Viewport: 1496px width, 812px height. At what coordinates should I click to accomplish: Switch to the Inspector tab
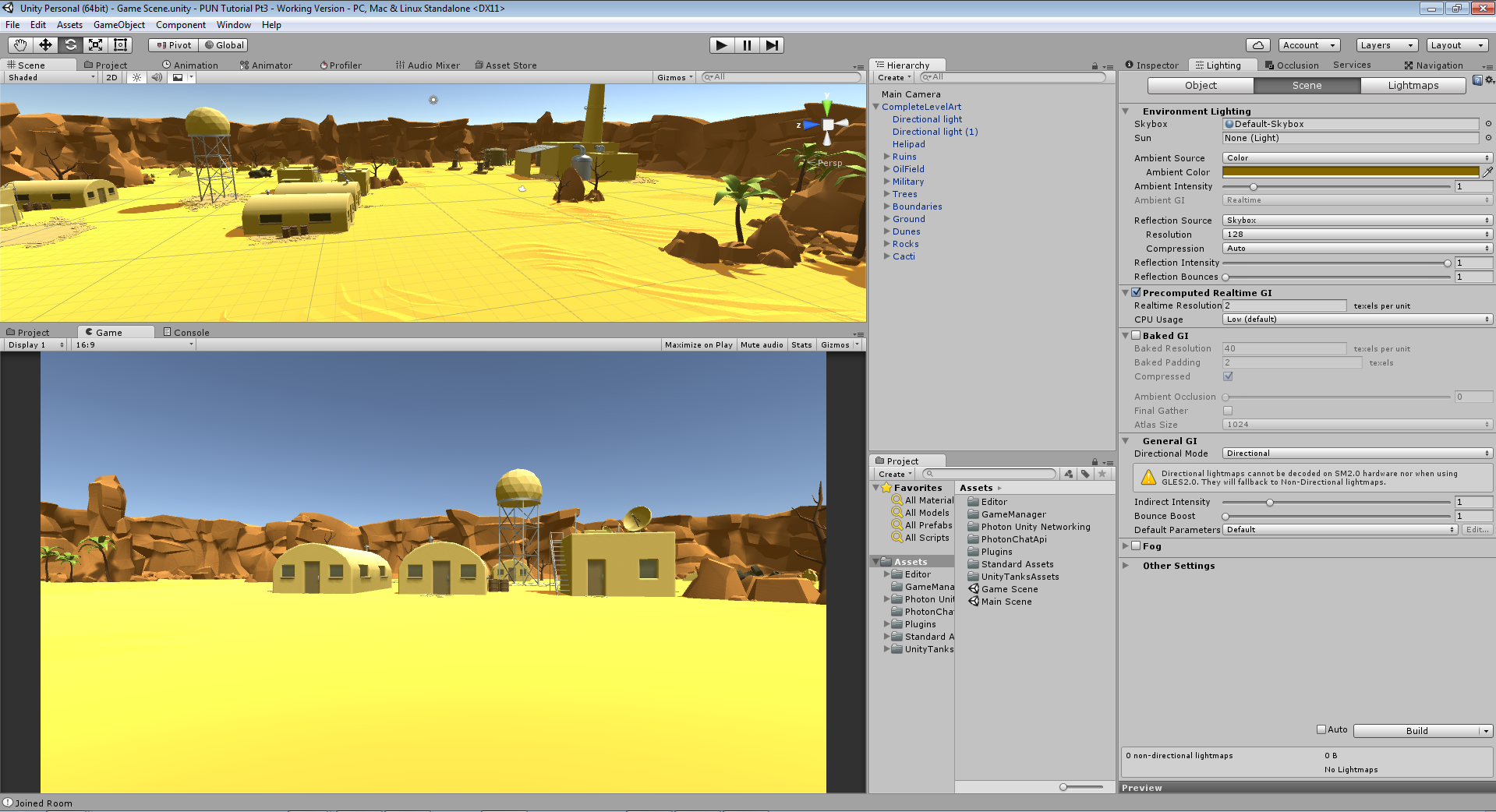click(x=1151, y=65)
